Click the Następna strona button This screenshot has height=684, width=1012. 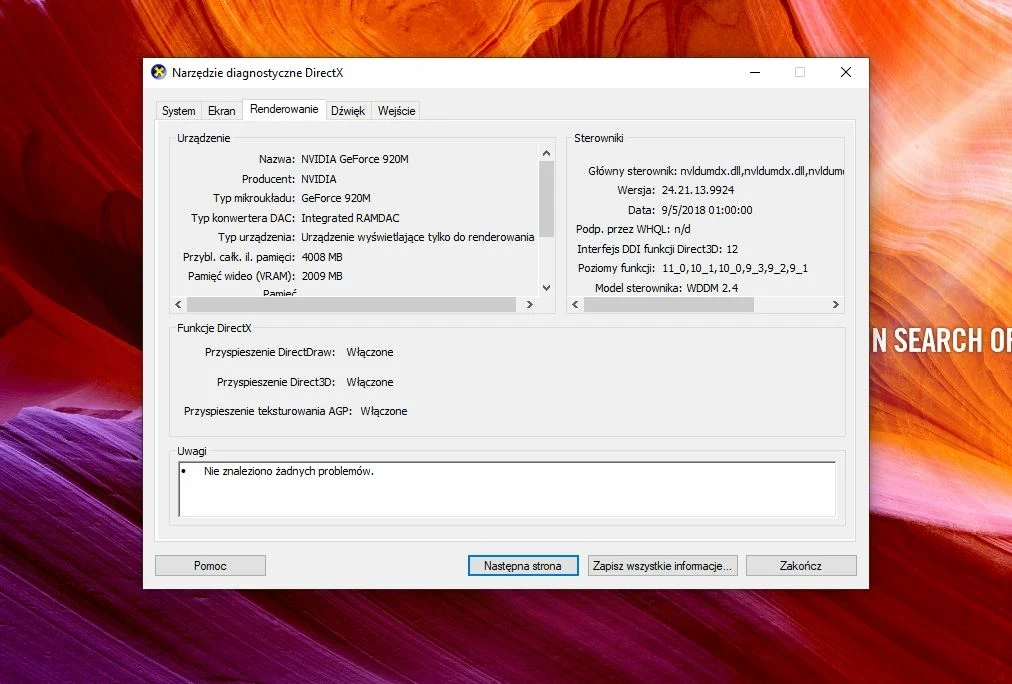[523, 566]
